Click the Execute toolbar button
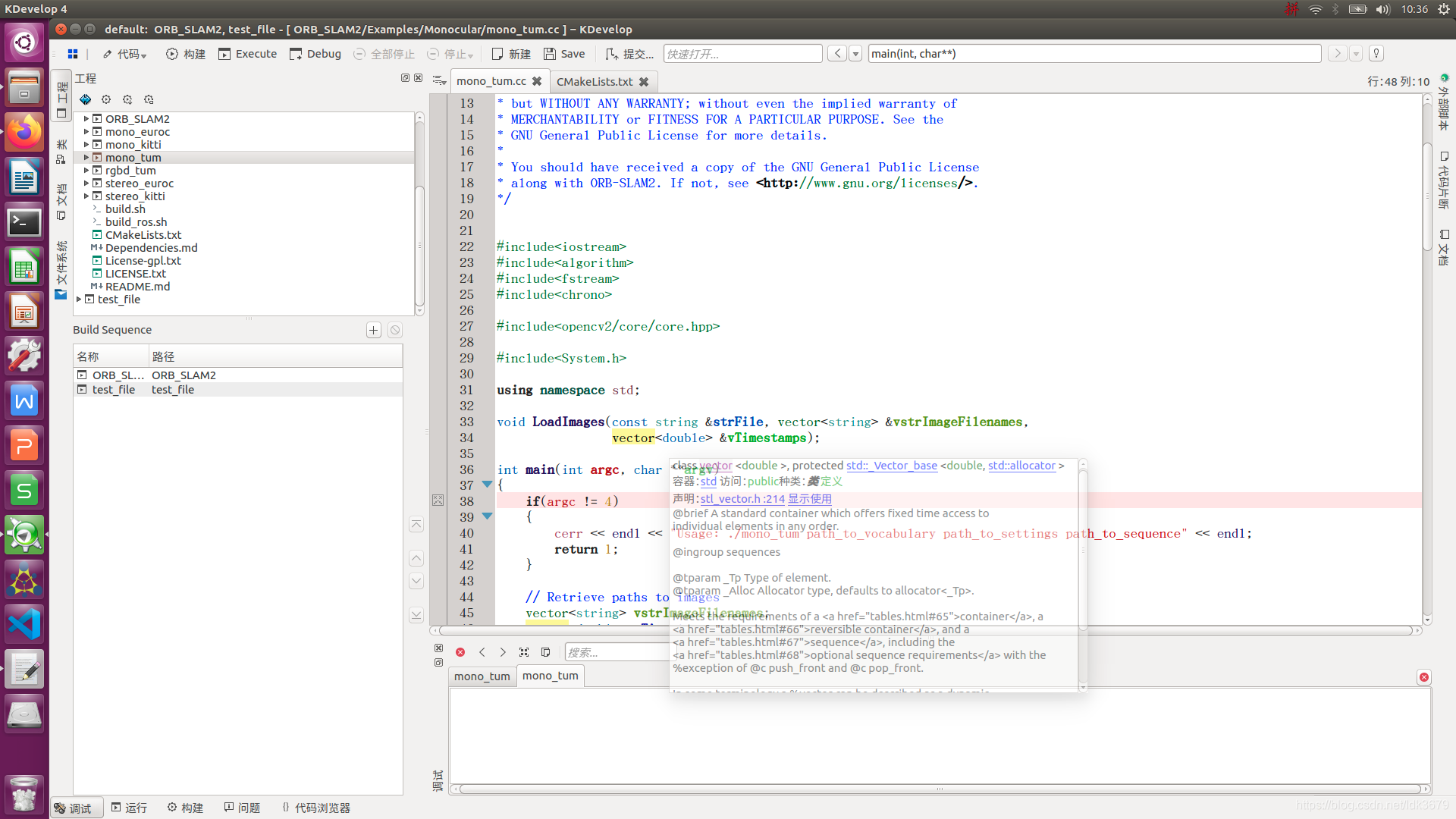 [248, 54]
